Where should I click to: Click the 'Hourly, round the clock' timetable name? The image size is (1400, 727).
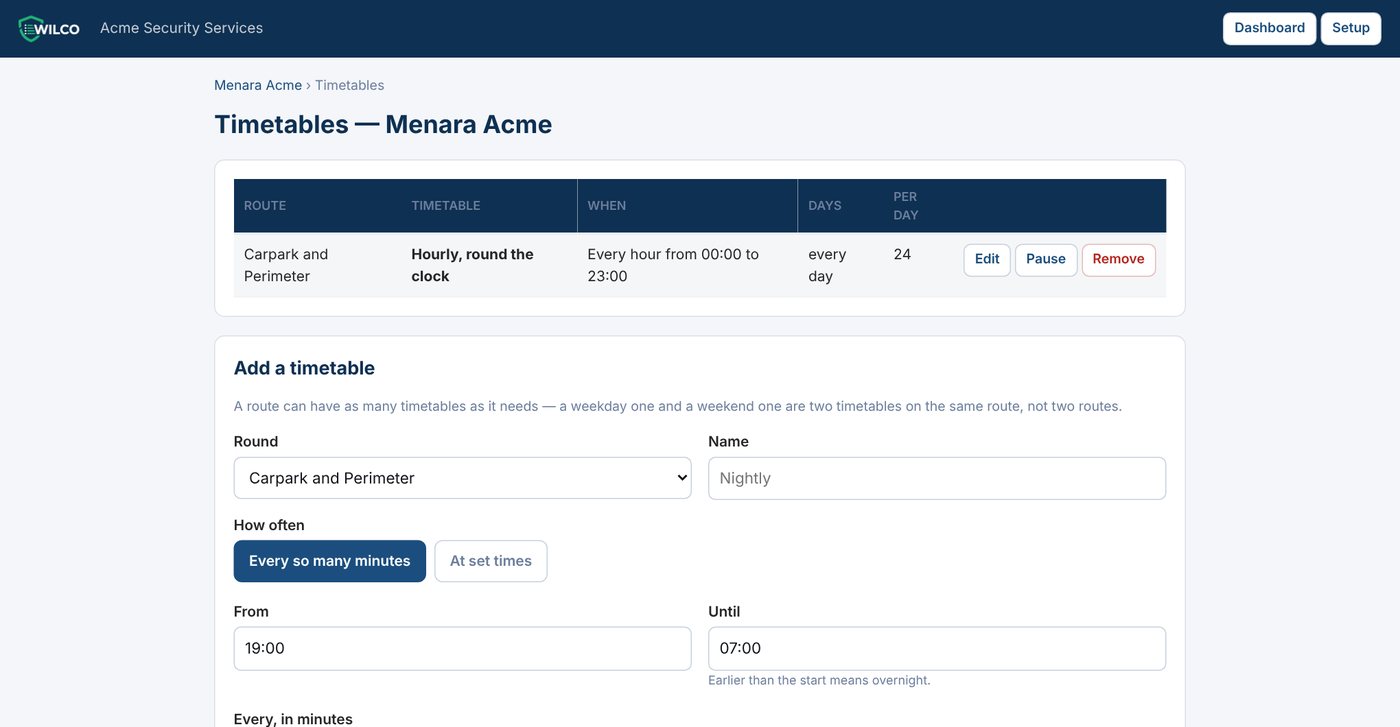tap(472, 265)
